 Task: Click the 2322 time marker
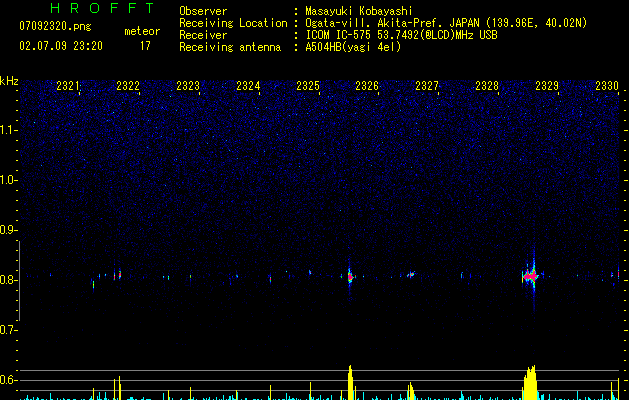pos(128,86)
